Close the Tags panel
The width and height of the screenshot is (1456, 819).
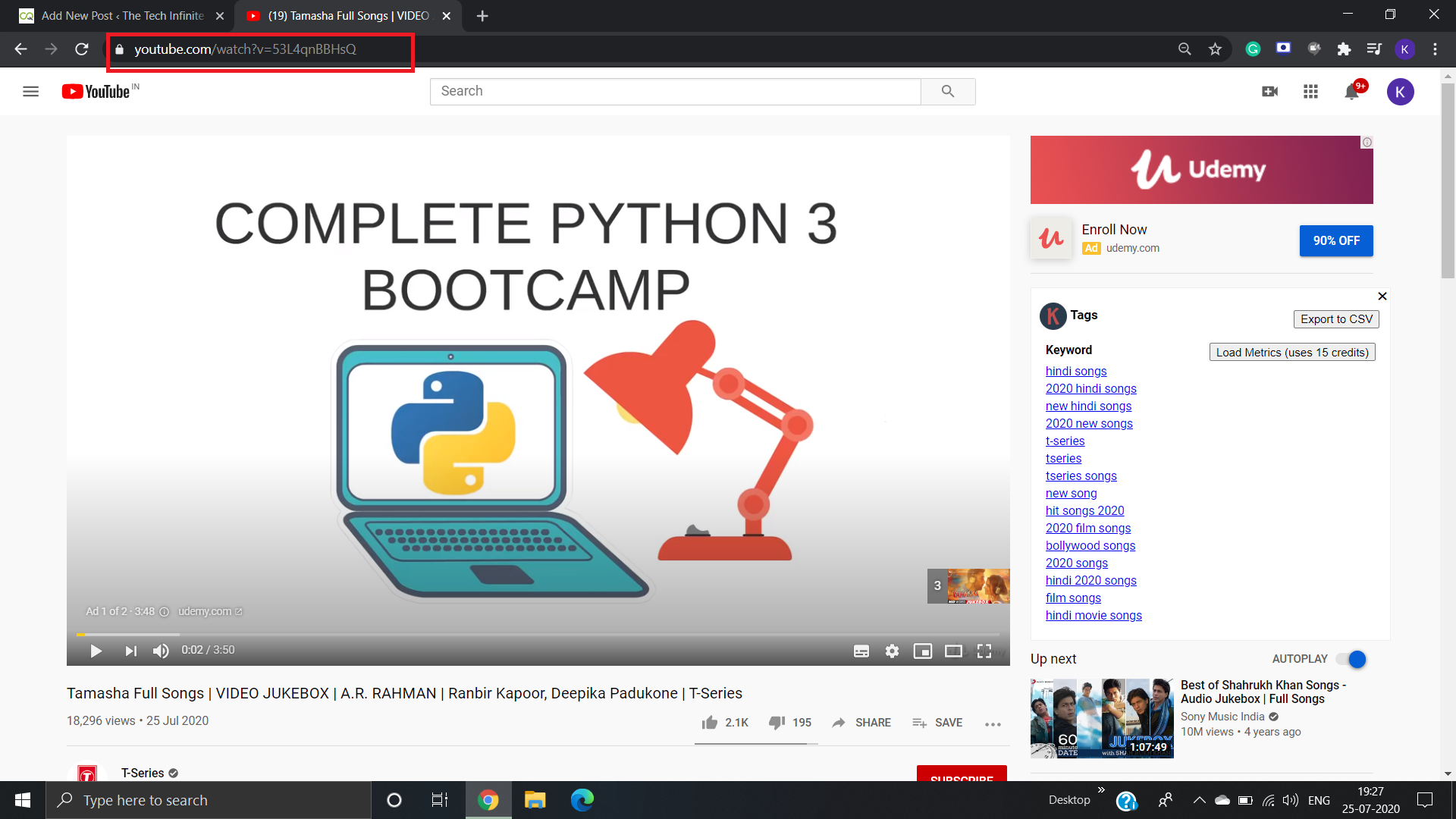(1382, 296)
